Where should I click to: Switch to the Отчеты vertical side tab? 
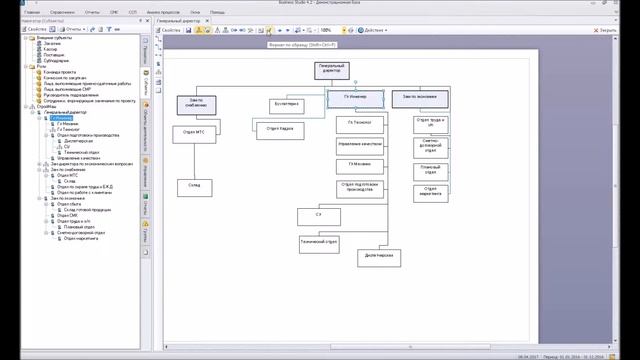[146, 204]
